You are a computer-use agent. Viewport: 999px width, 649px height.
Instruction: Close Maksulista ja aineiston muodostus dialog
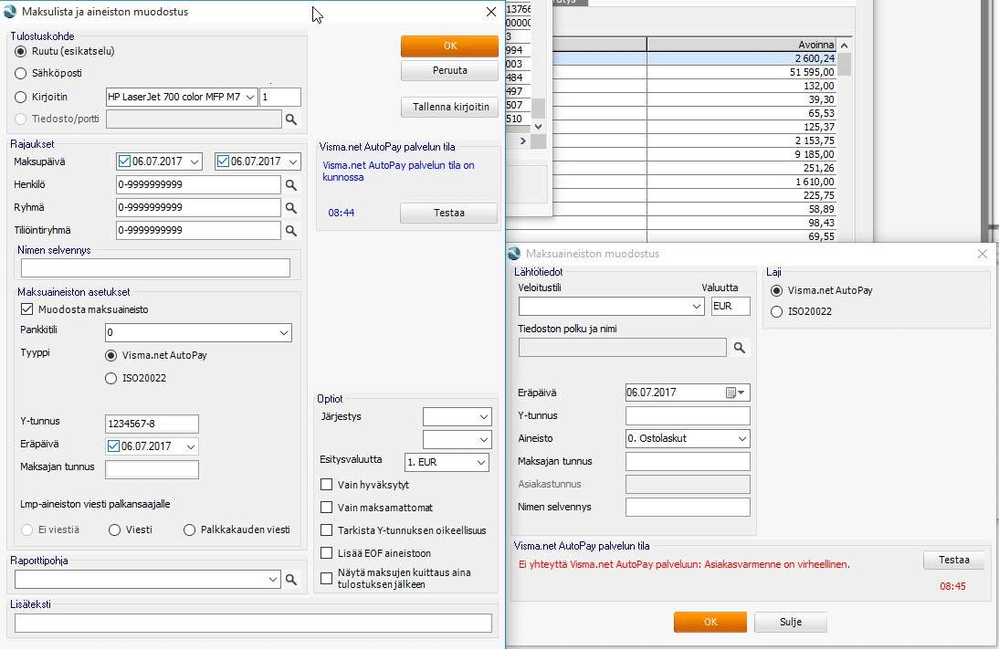491,11
